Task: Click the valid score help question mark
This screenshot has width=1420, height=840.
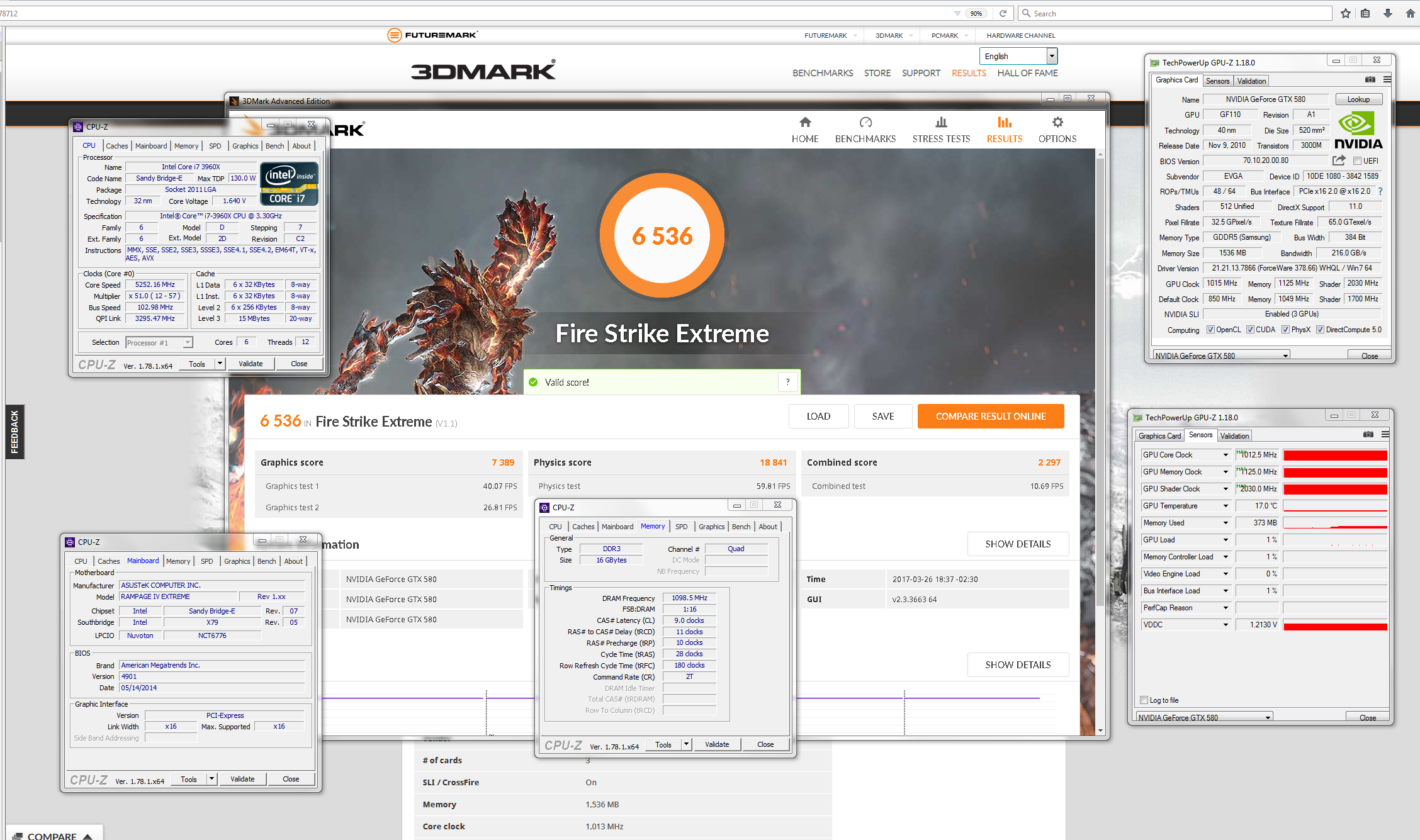Action: pyautogui.click(x=788, y=382)
